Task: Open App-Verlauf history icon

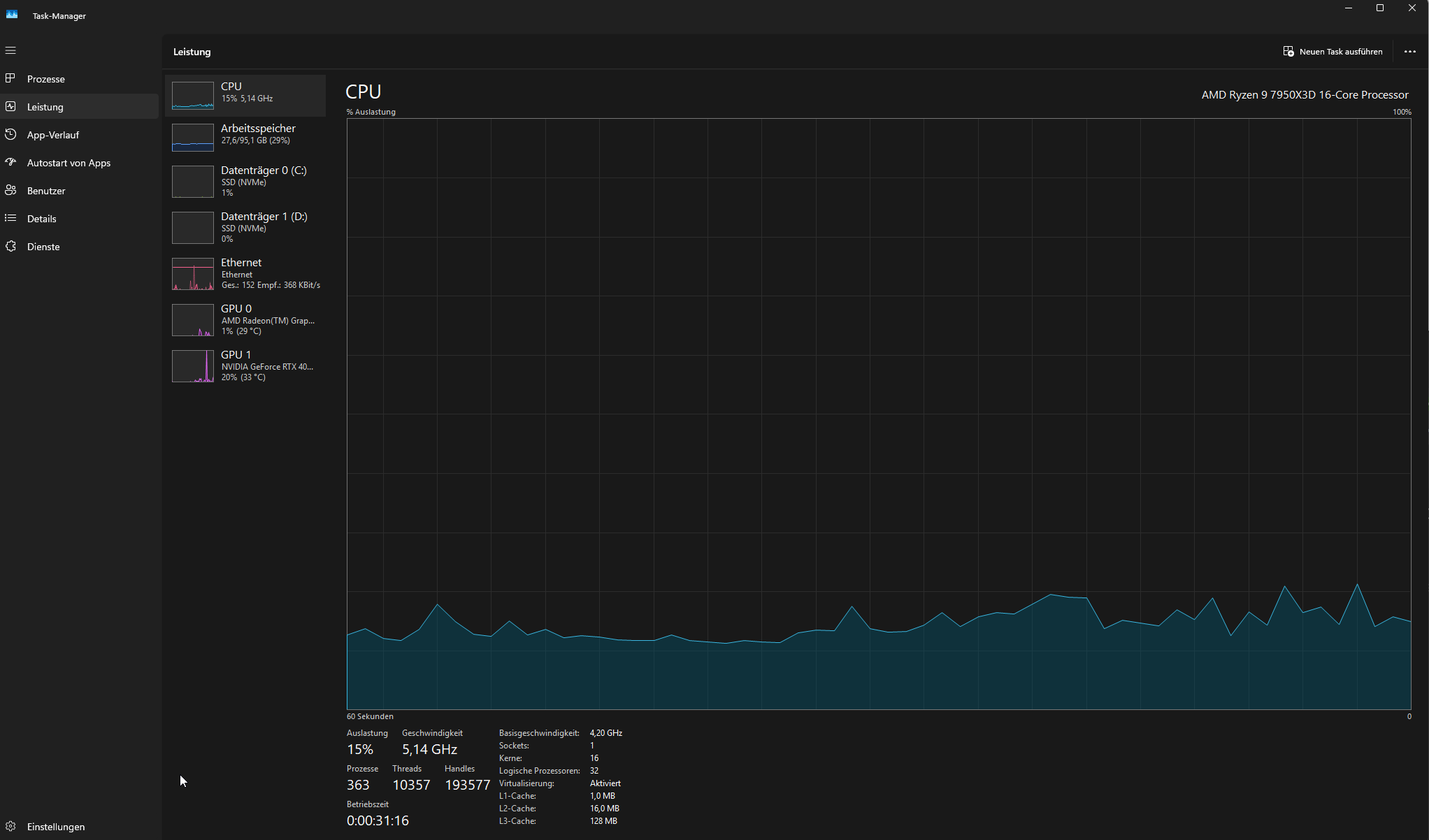Action: 10,134
